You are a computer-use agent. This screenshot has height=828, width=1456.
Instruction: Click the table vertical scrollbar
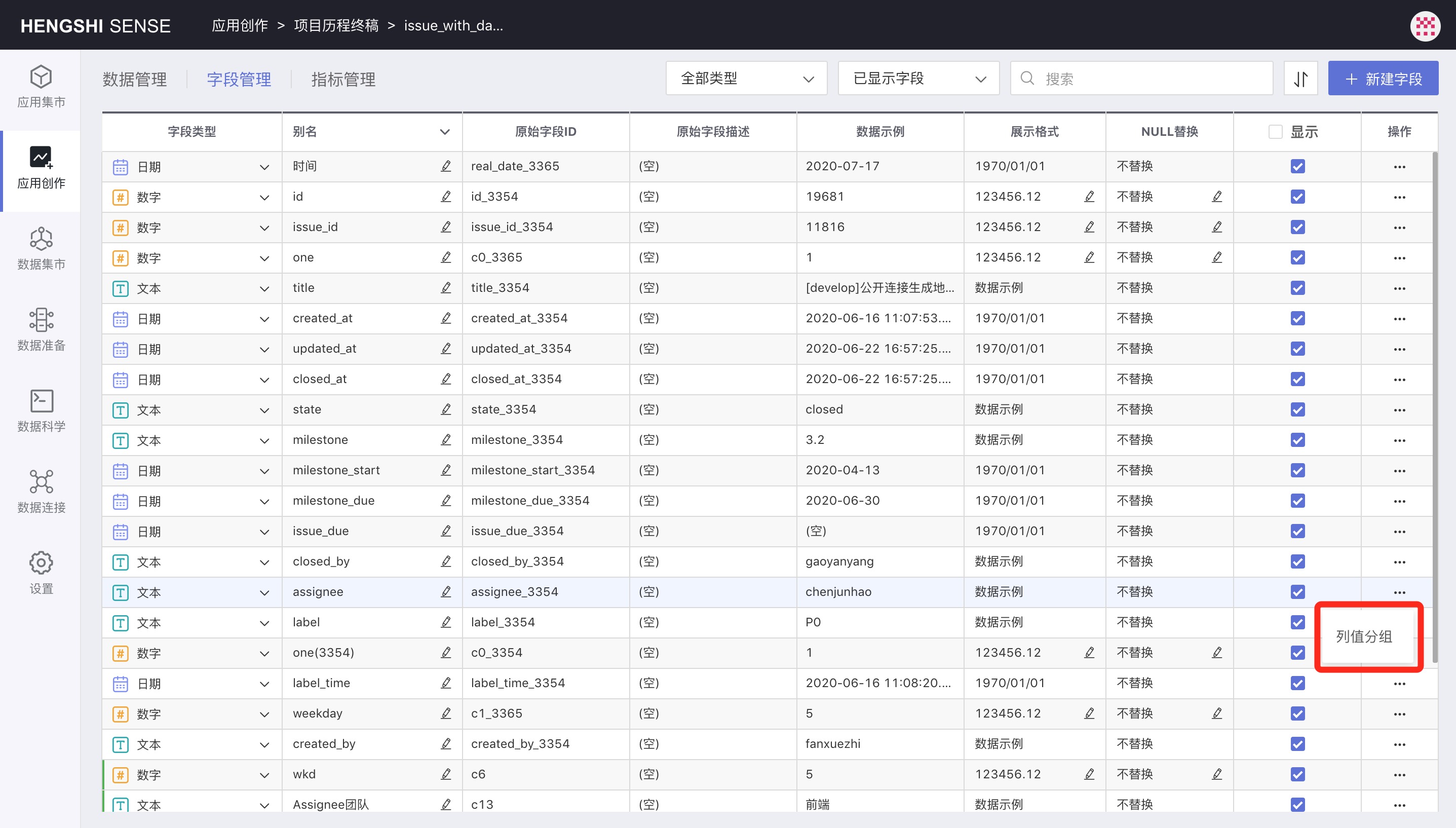coord(1435,406)
